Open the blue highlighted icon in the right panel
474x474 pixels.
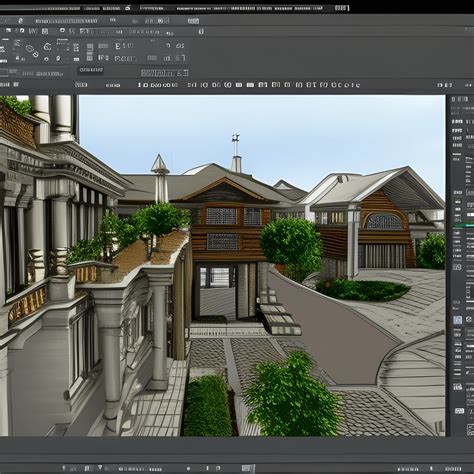pyautogui.click(x=458, y=320)
